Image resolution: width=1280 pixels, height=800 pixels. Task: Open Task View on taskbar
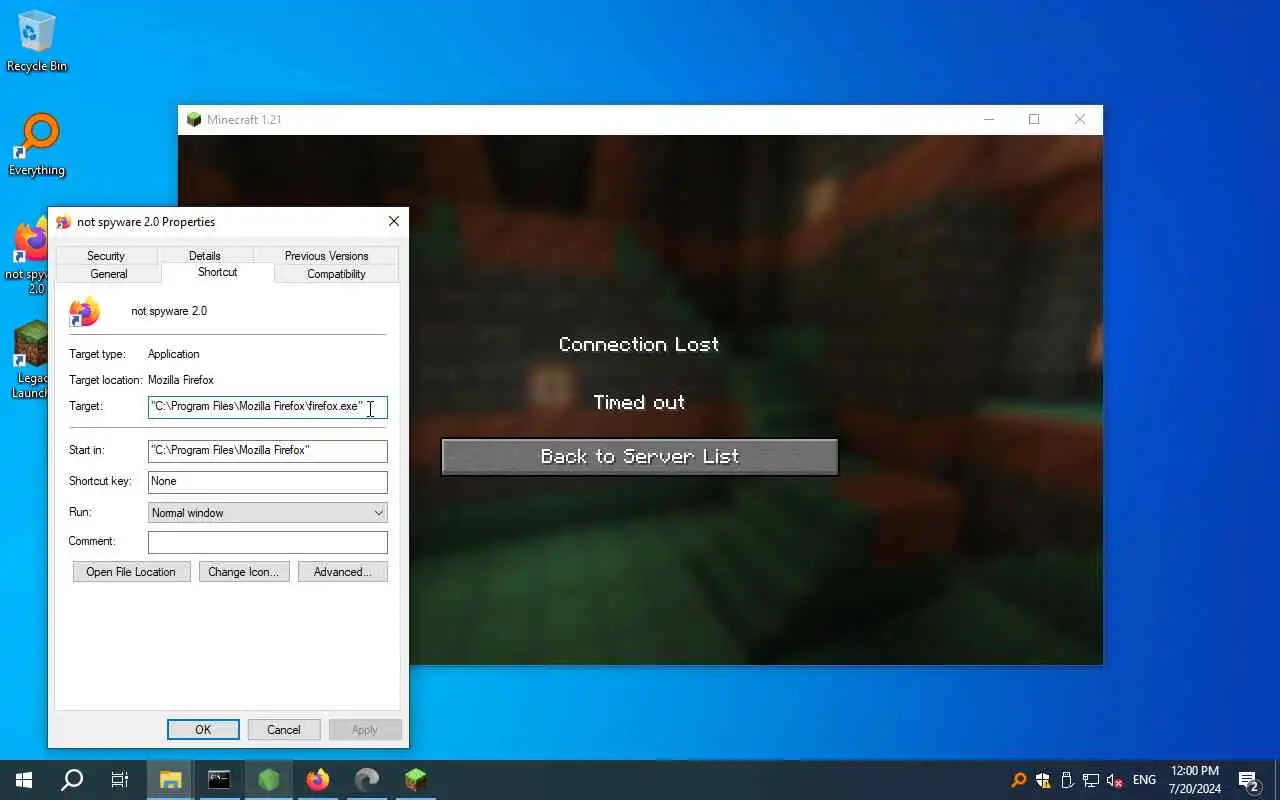pos(120,780)
